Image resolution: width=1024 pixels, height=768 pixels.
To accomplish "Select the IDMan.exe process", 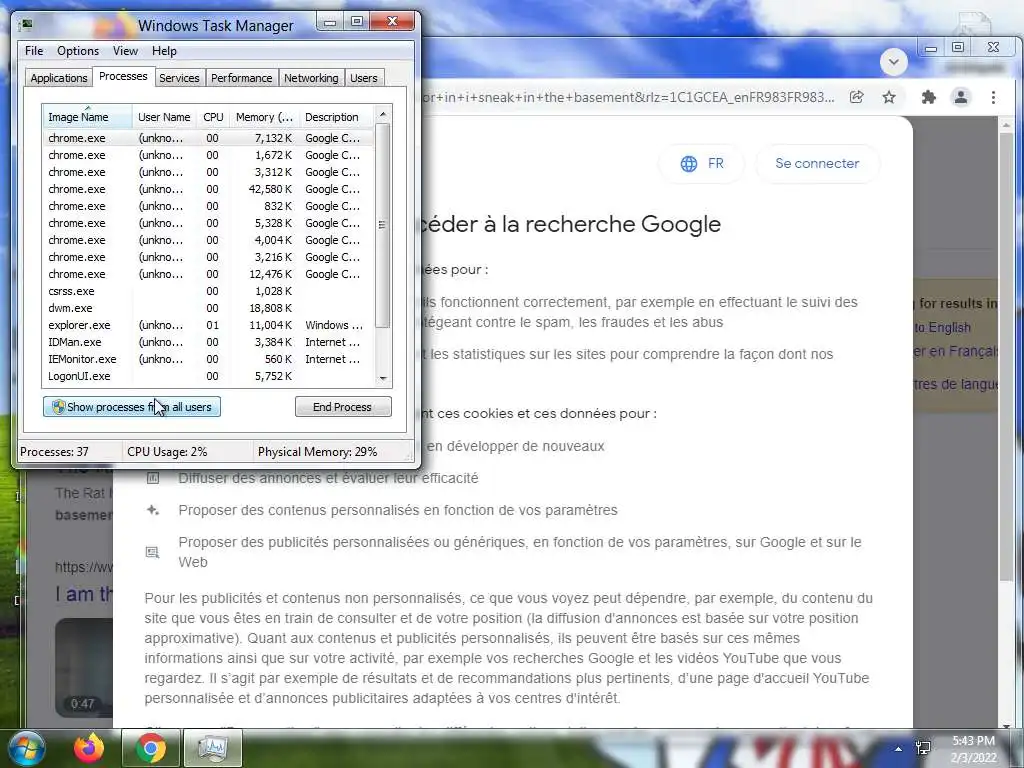I will point(208,342).
